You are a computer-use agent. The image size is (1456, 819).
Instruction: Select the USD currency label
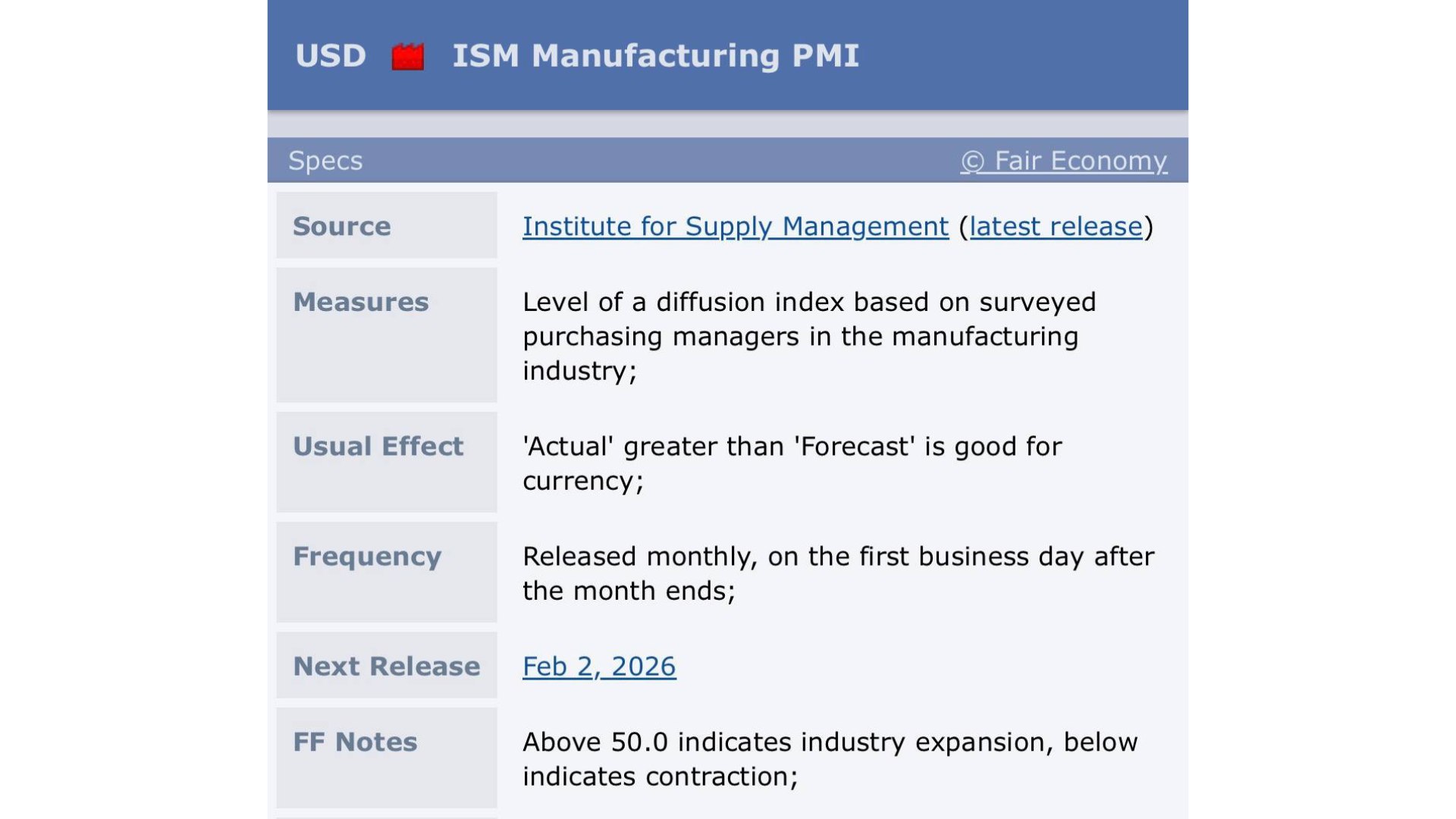tap(331, 55)
